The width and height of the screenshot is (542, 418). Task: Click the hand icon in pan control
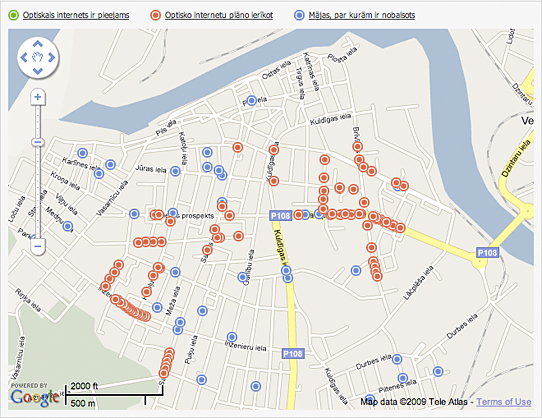click(x=38, y=57)
